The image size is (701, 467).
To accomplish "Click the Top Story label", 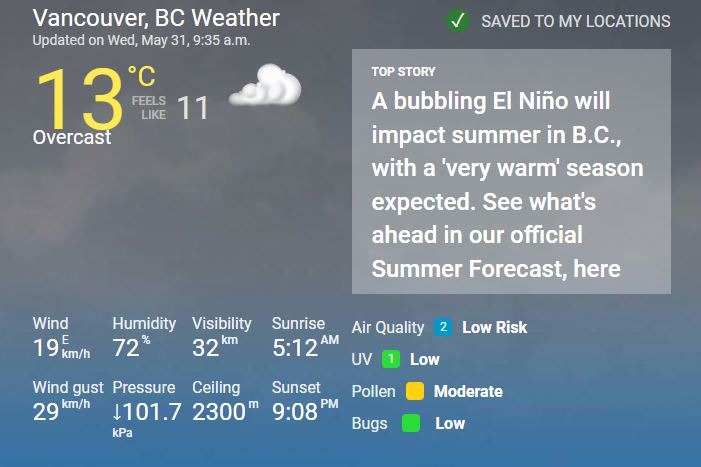I will (x=403, y=71).
